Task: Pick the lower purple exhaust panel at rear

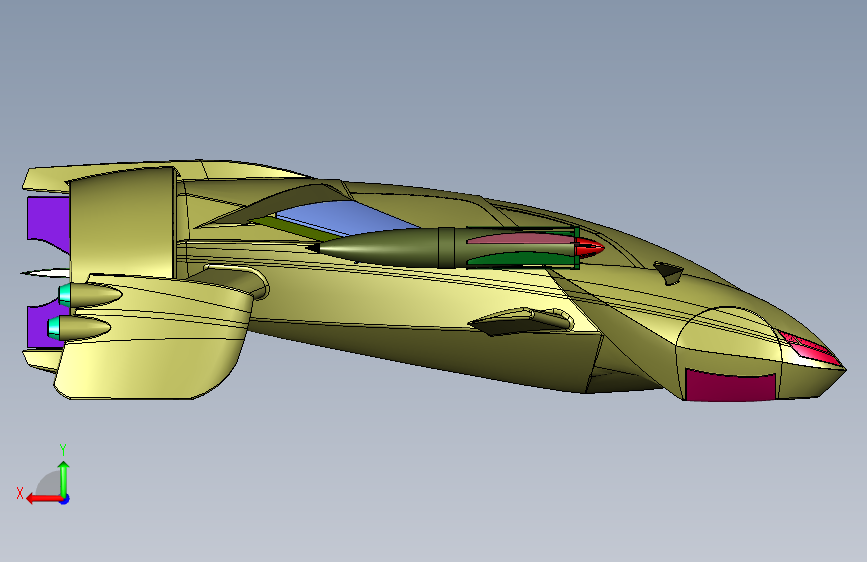Action: (x=41, y=326)
